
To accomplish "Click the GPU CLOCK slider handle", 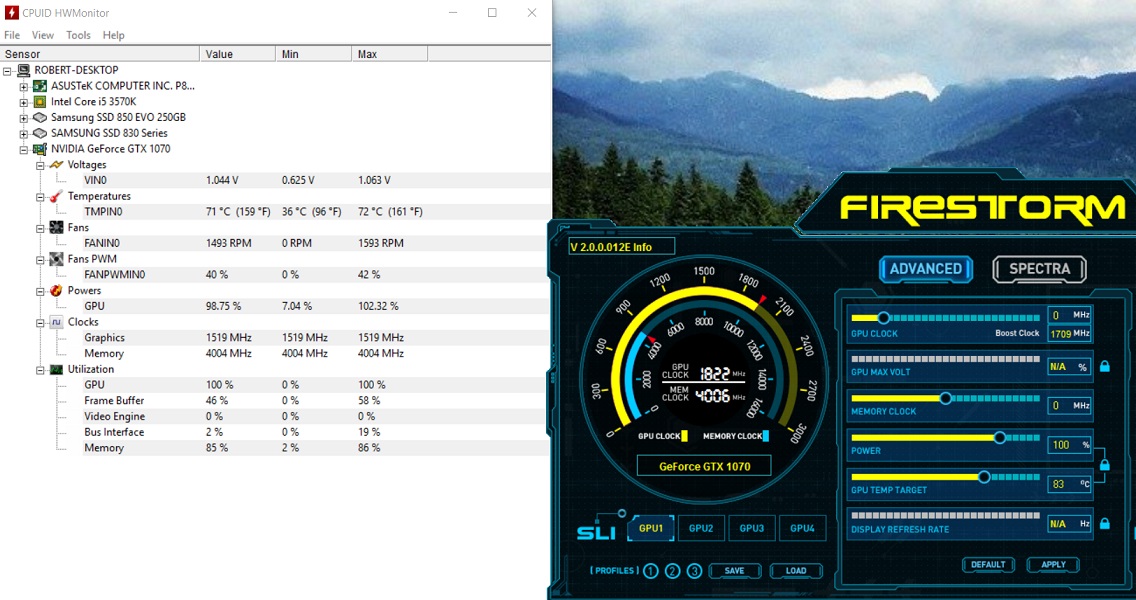I will (883, 317).
